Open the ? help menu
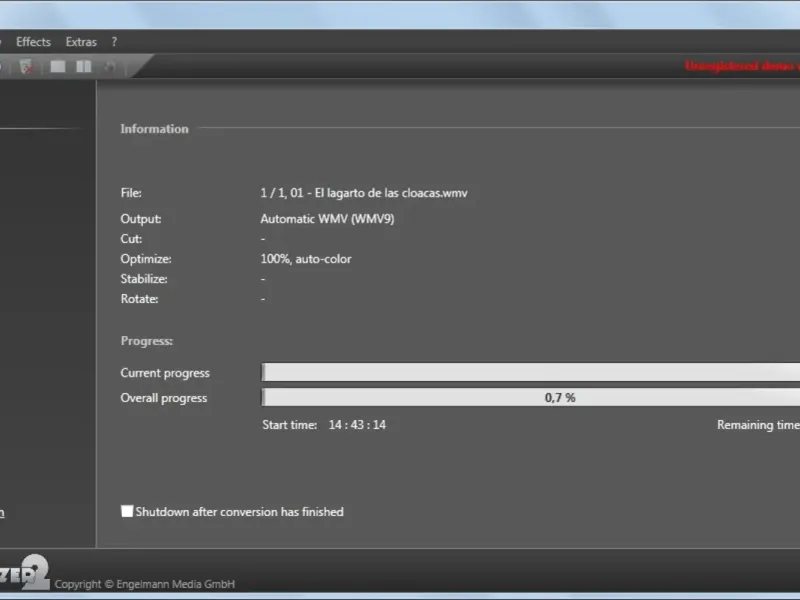This screenshot has width=800, height=600. tap(114, 42)
